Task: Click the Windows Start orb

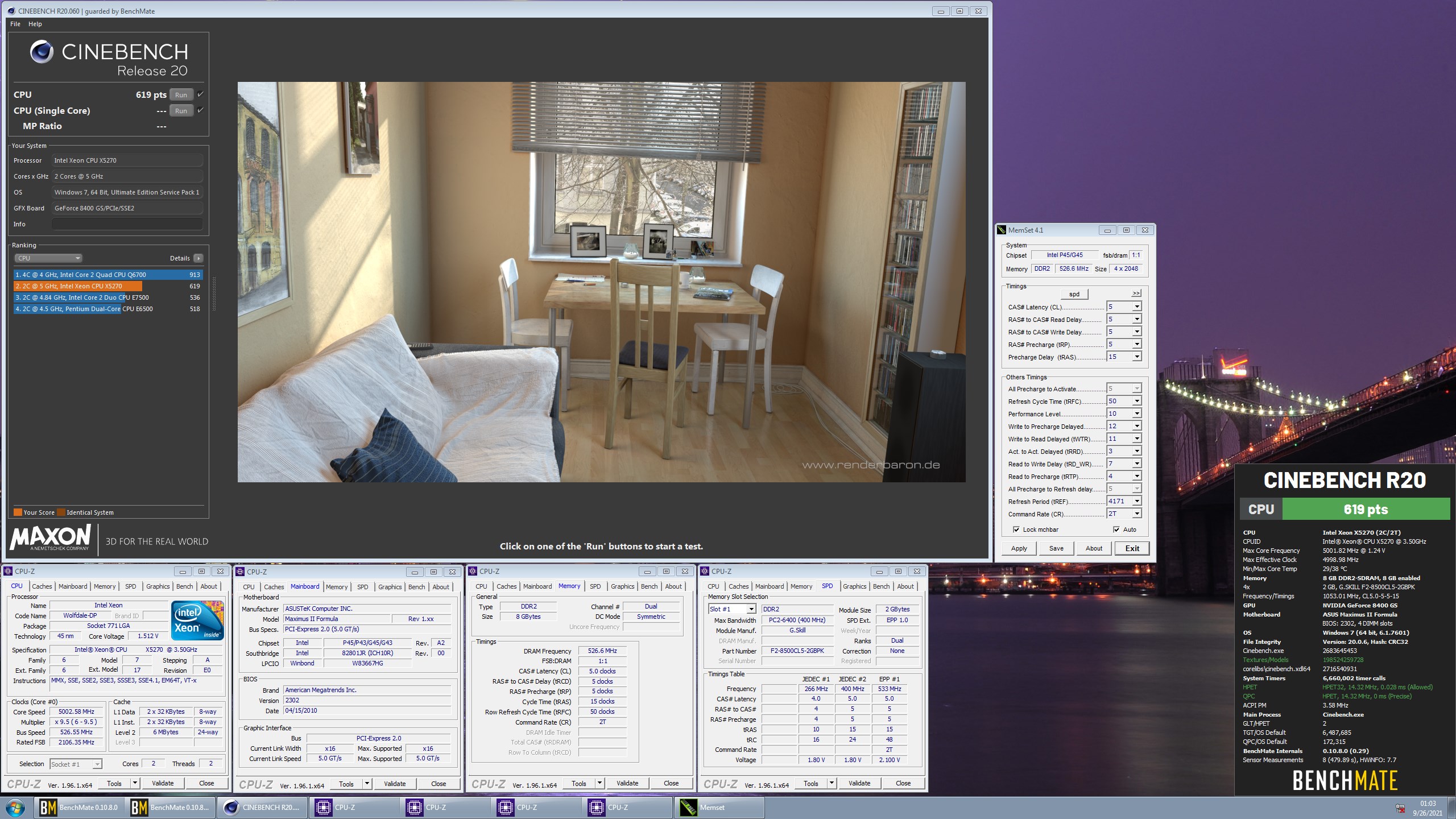Action: coord(15,807)
